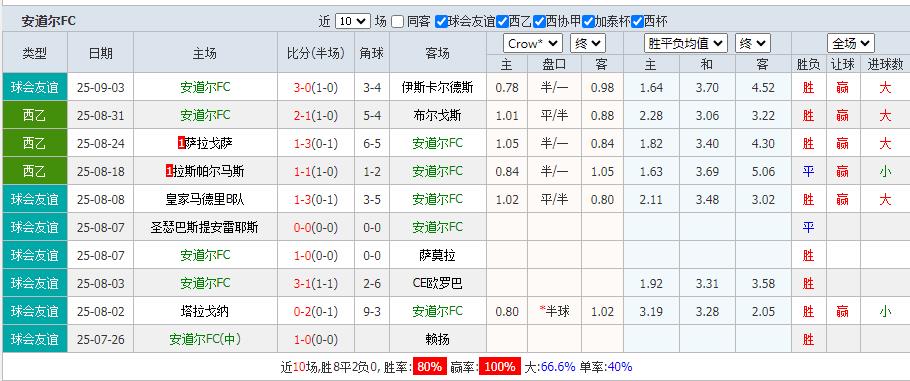The image size is (910, 381).
Task: Open the 终 dropdown next to 胜平负均值
Action: (753, 43)
